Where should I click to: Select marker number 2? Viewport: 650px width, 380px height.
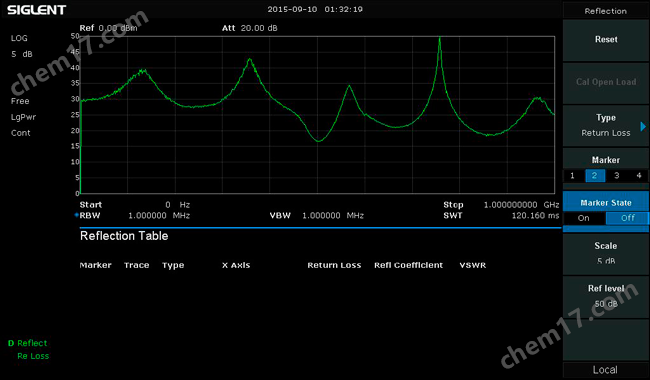tap(595, 176)
